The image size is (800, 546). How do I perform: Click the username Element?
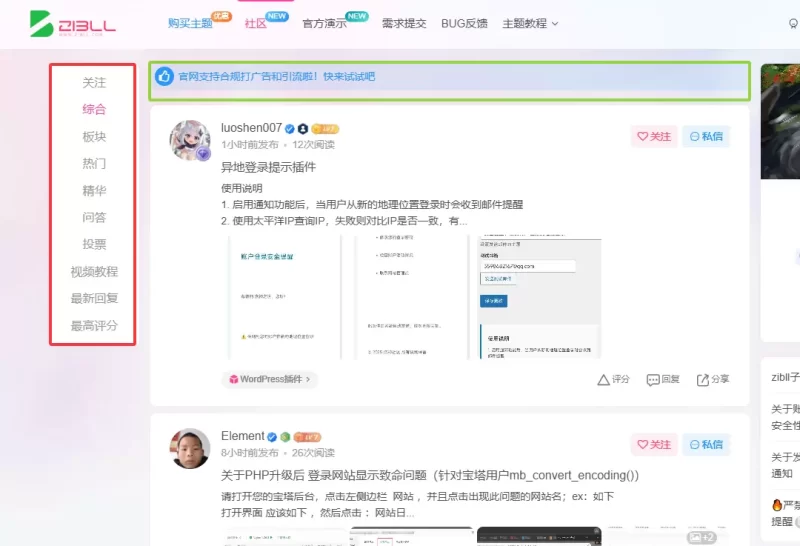click(243, 436)
